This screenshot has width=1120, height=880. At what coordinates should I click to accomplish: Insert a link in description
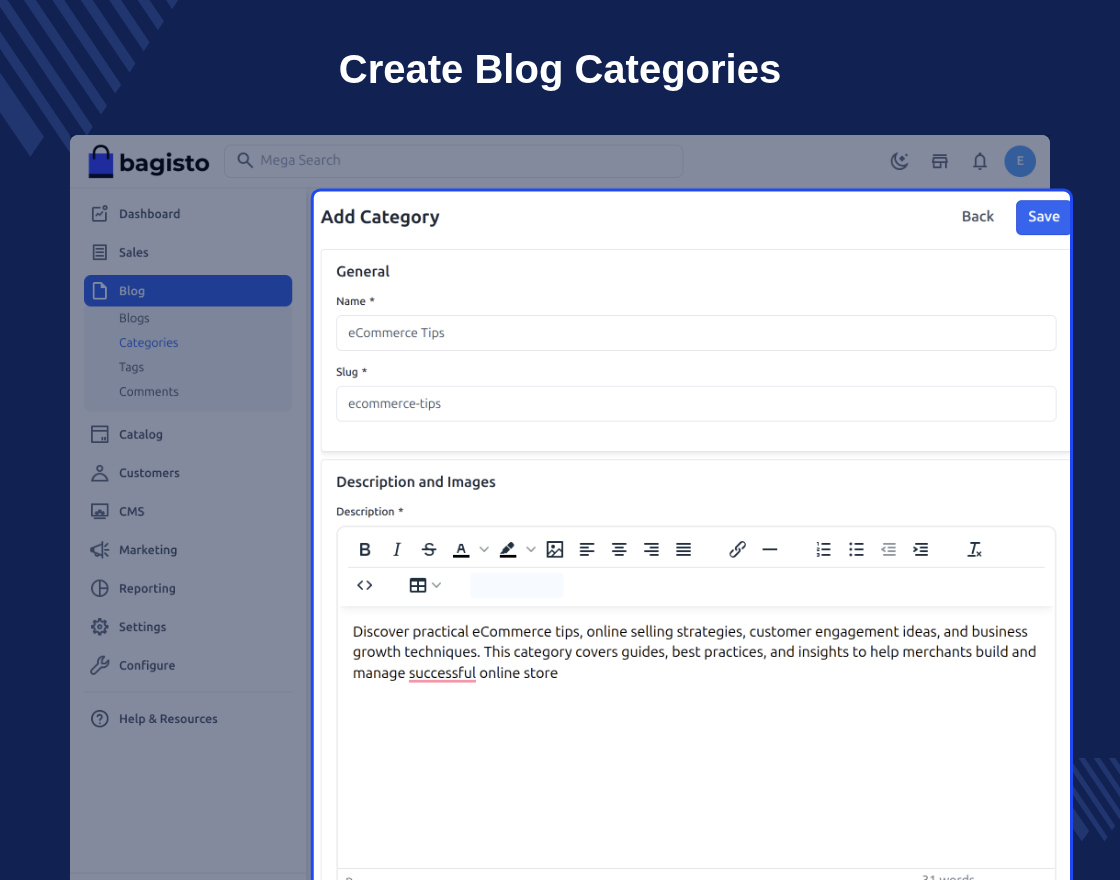(x=737, y=549)
